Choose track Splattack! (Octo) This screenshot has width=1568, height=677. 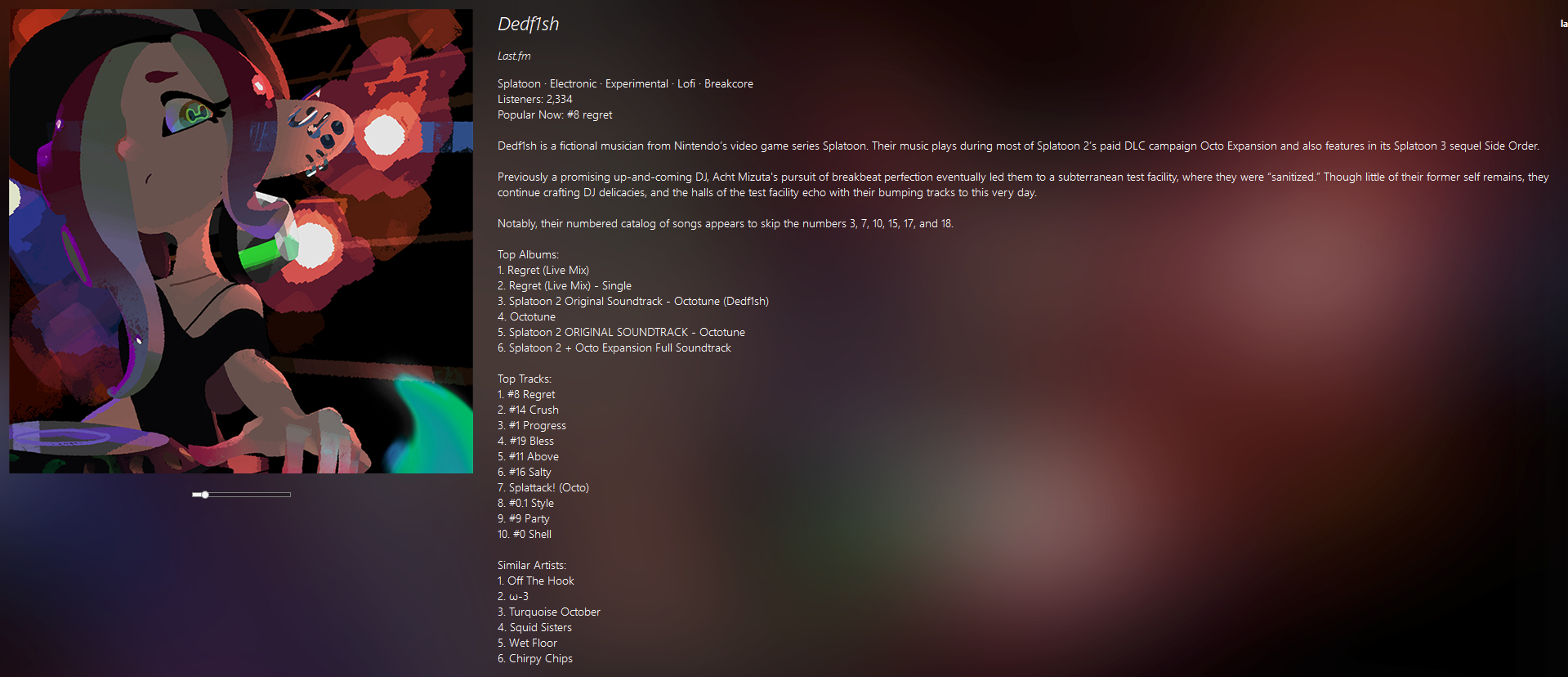click(x=549, y=488)
